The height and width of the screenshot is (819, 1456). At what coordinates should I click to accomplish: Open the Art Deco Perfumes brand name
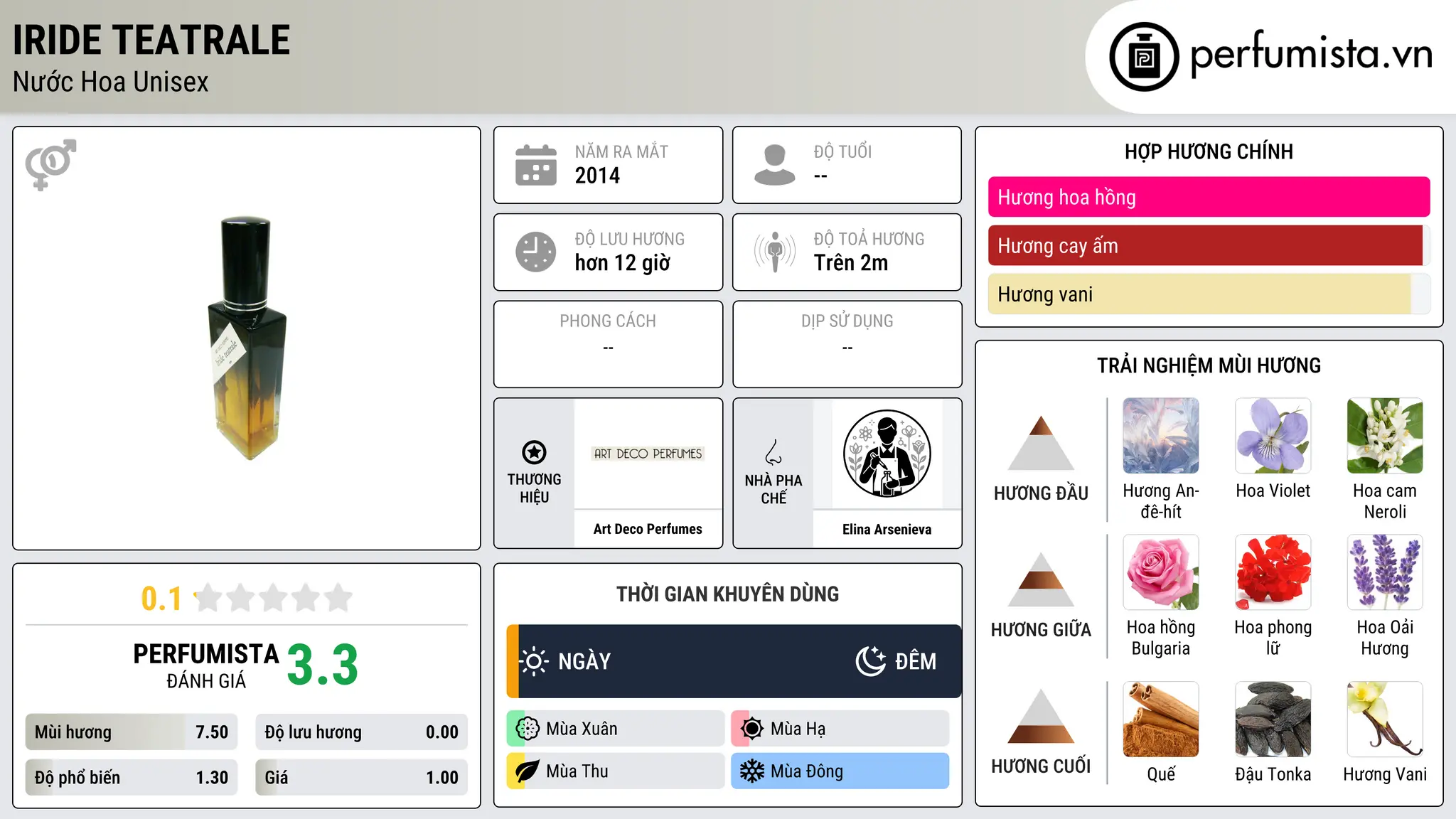pos(648,529)
